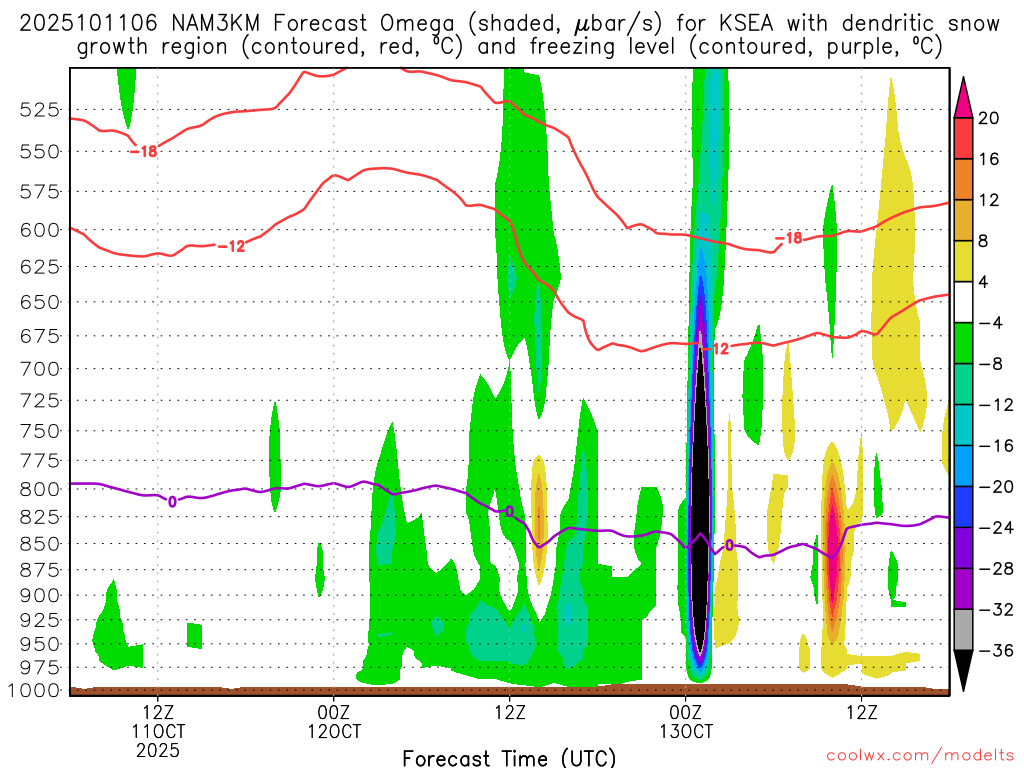Click the purple '0' freezing label after 00Z 13OCT

click(x=729, y=545)
